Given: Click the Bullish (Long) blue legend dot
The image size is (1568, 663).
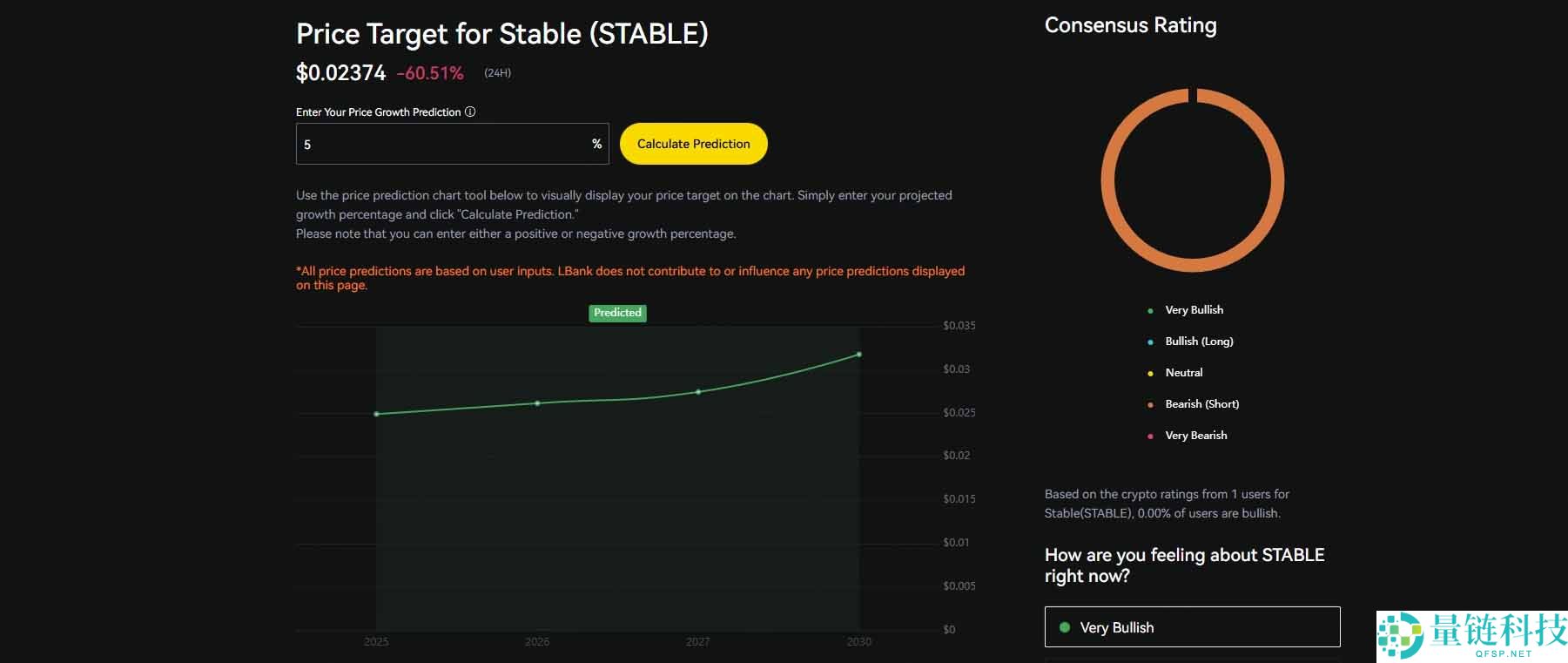Looking at the screenshot, I should [1151, 341].
